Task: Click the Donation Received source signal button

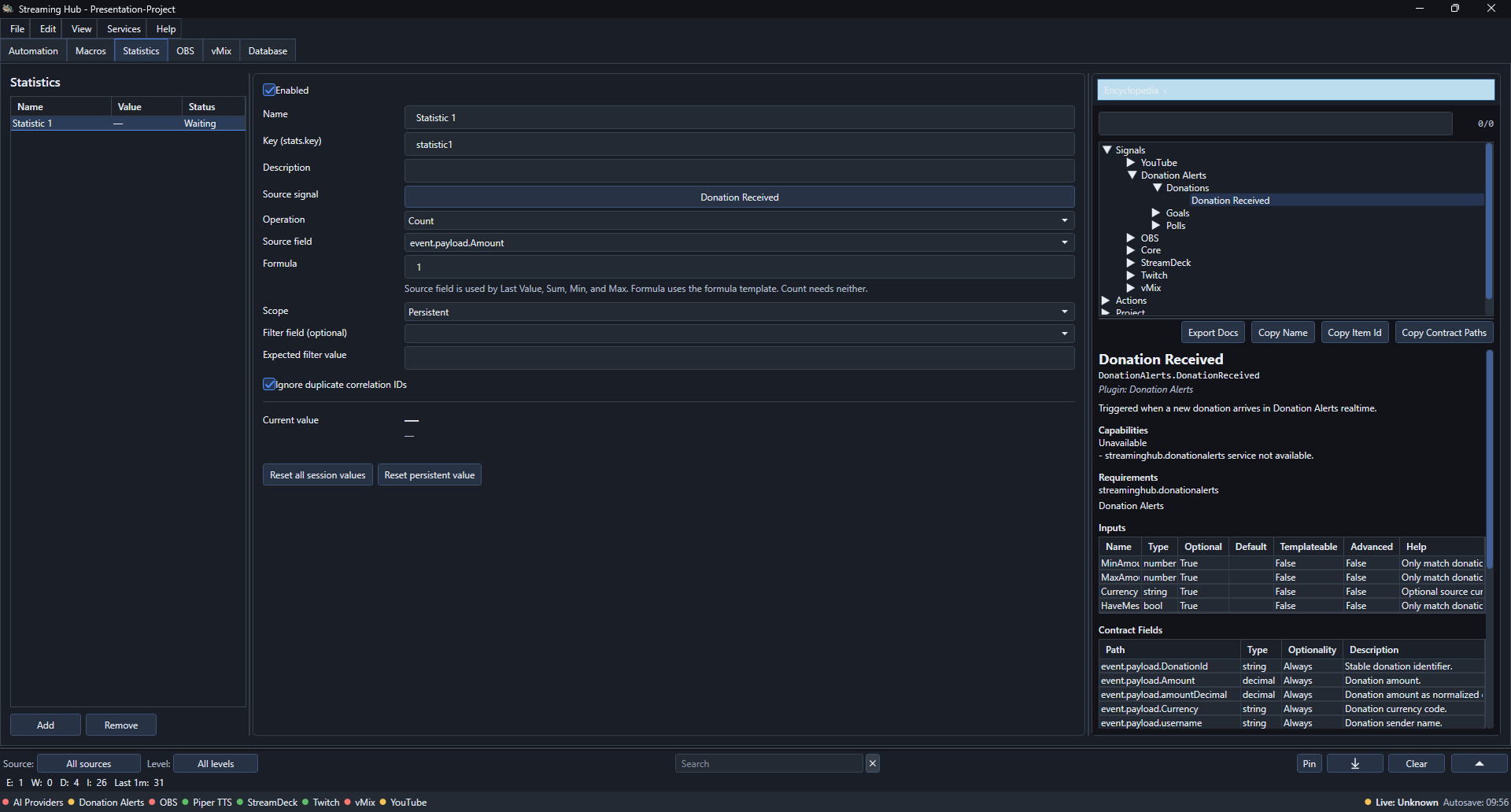Action: tap(739, 197)
